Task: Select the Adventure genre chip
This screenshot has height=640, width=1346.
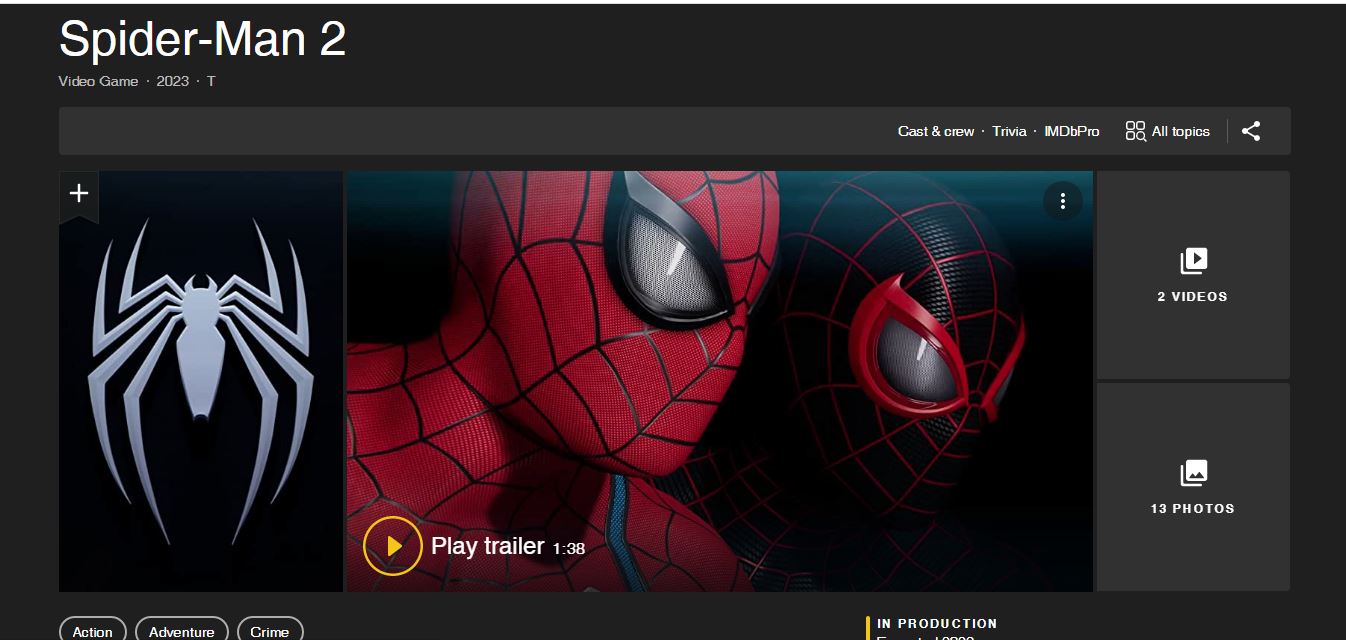Action: (x=182, y=631)
